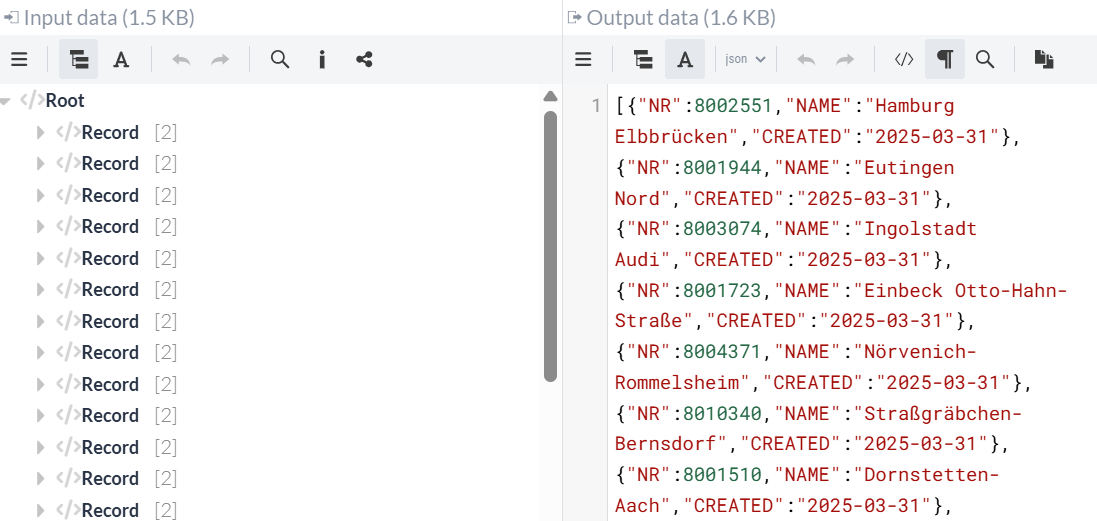This screenshot has height=521, width=1097.
Task: Switch Output data panel to tree view
Action: click(x=643, y=60)
